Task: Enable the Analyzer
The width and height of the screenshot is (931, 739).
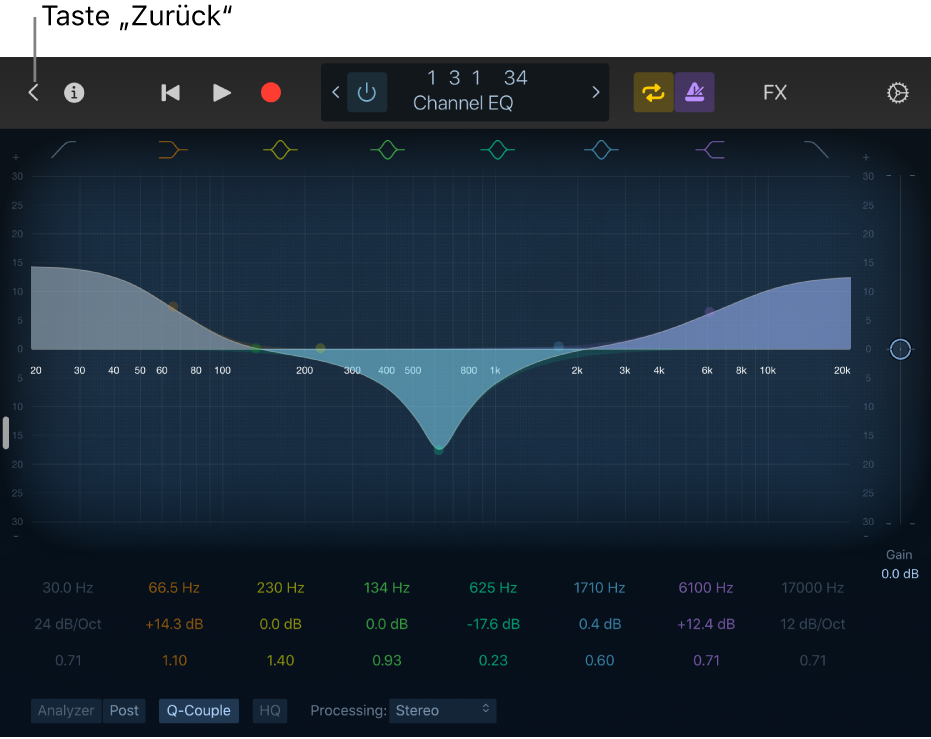Action: [x=65, y=710]
